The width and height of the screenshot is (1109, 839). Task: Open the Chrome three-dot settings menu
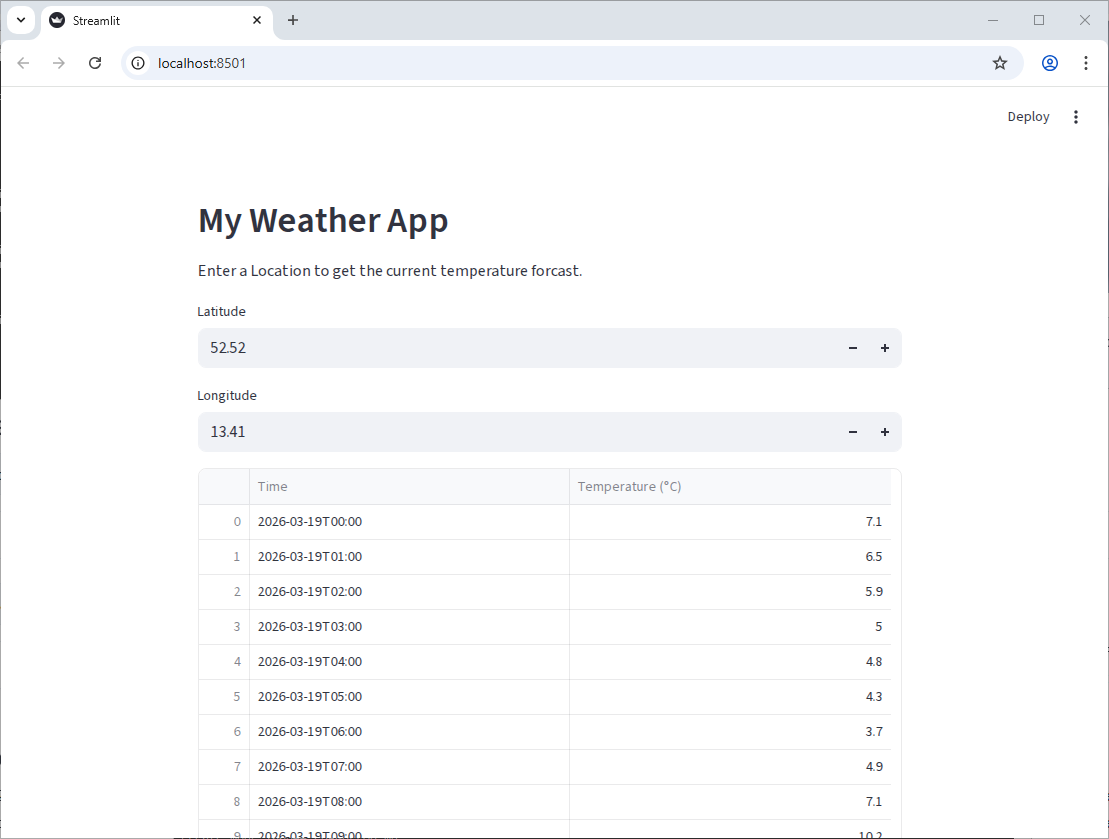[x=1086, y=62]
